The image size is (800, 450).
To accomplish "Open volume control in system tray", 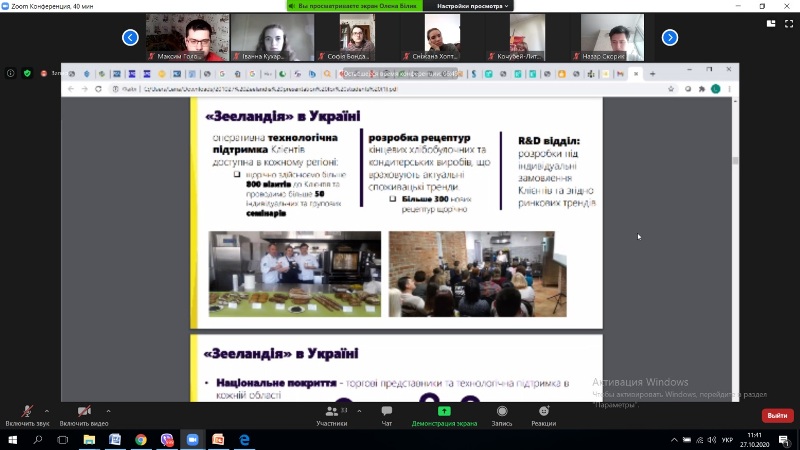I will click(712, 440).
